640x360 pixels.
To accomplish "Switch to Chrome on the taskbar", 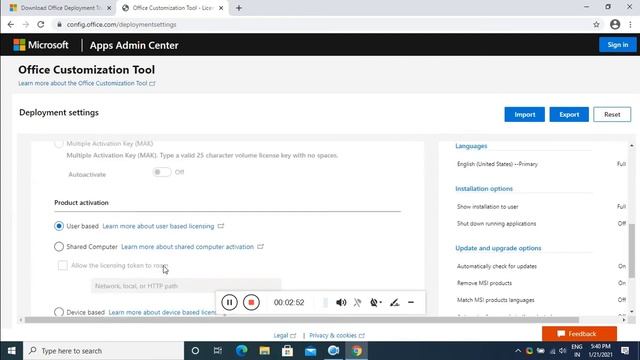I will coord(357,351).
